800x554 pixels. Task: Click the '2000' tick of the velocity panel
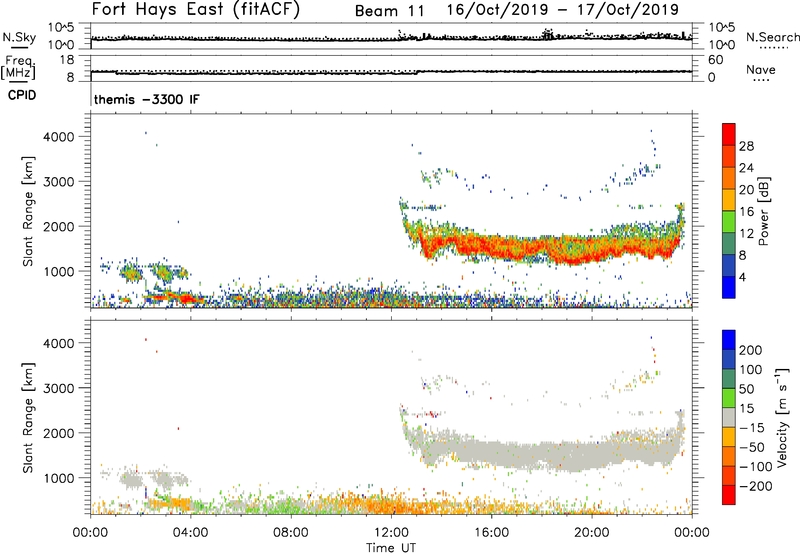(59, 433)
